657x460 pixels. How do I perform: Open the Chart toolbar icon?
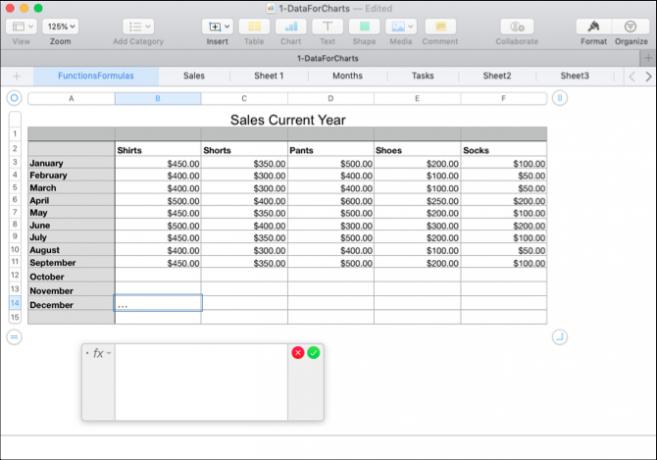(x=291, y=26)
